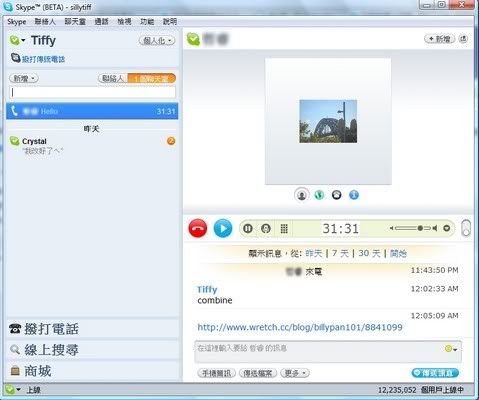Put the call on hold with pause icon
Screen dimensions: 479x400
pyautogui.click(x=248, y=229)
